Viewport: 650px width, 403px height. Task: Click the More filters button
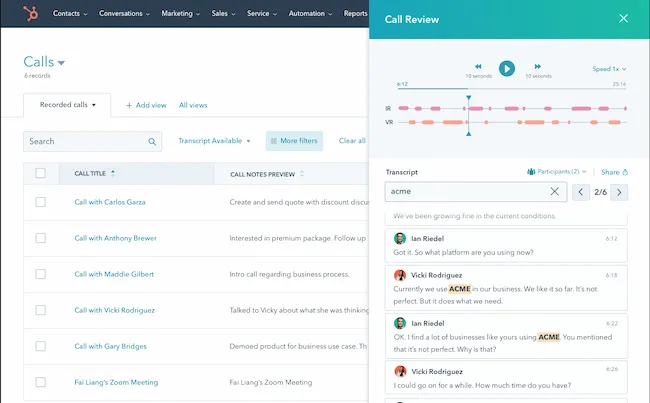(x=294, y=141)
